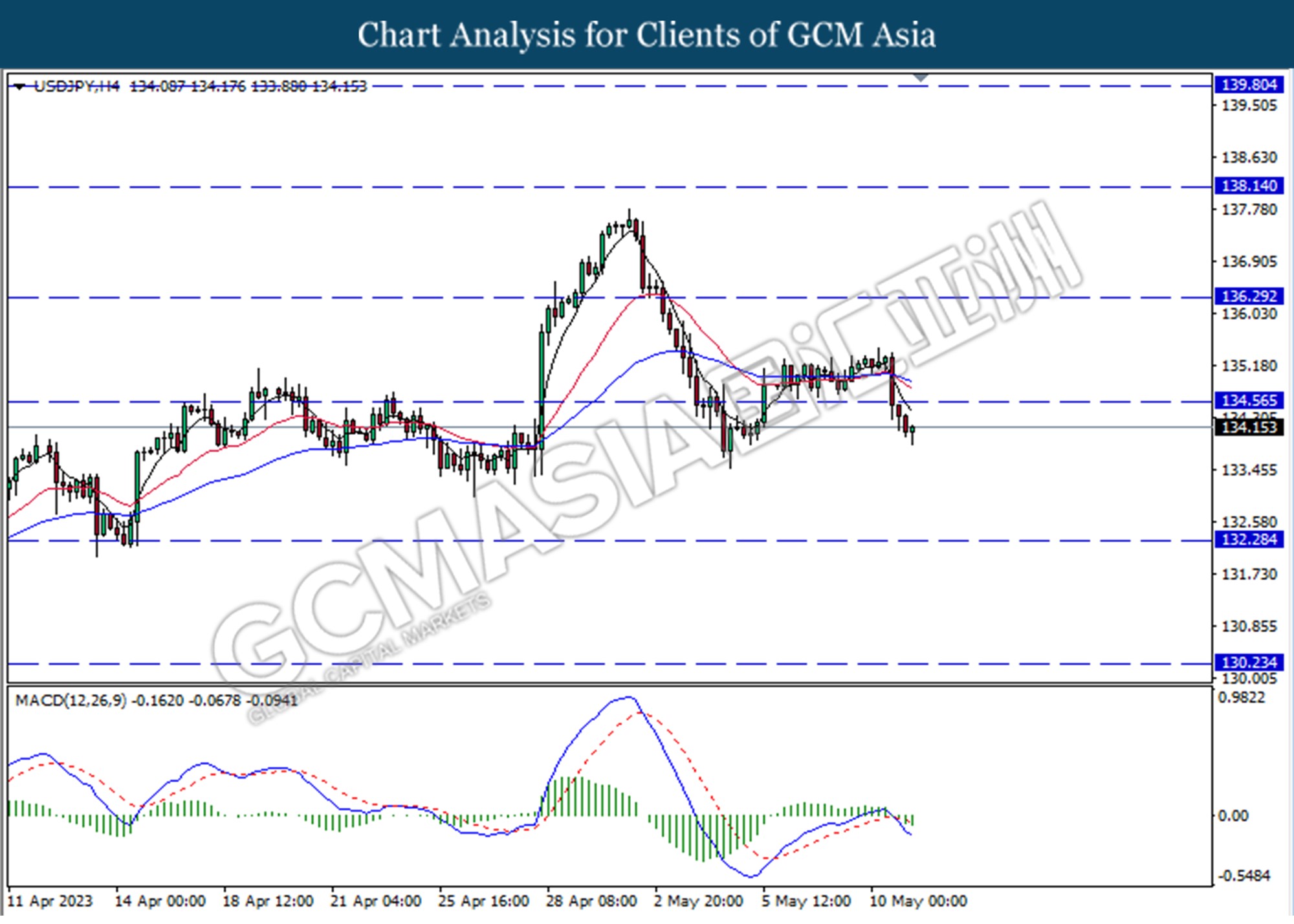Click the 139.505 price scale value
The height and width of the screenshot is (924, 1294).
click(x=1249, y=105)
